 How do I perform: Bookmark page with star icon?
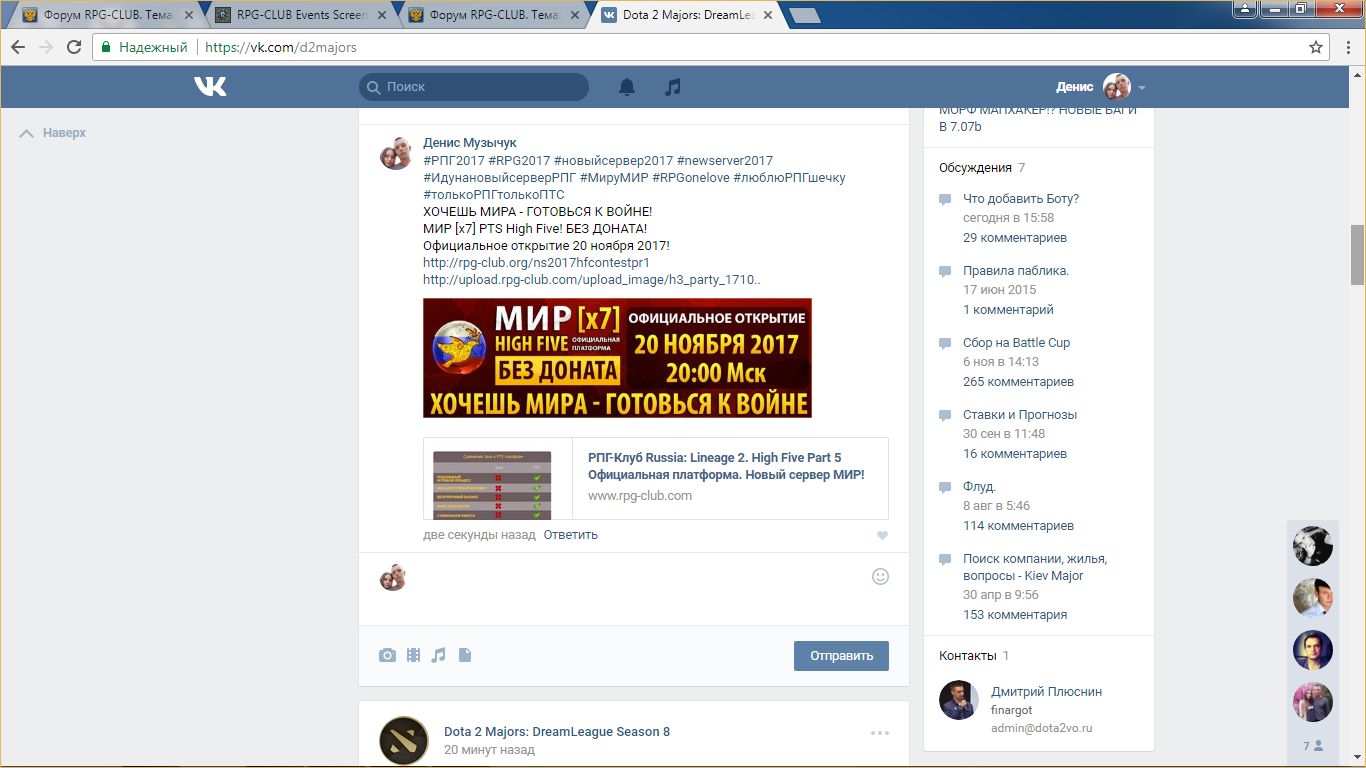point(1316,47)
